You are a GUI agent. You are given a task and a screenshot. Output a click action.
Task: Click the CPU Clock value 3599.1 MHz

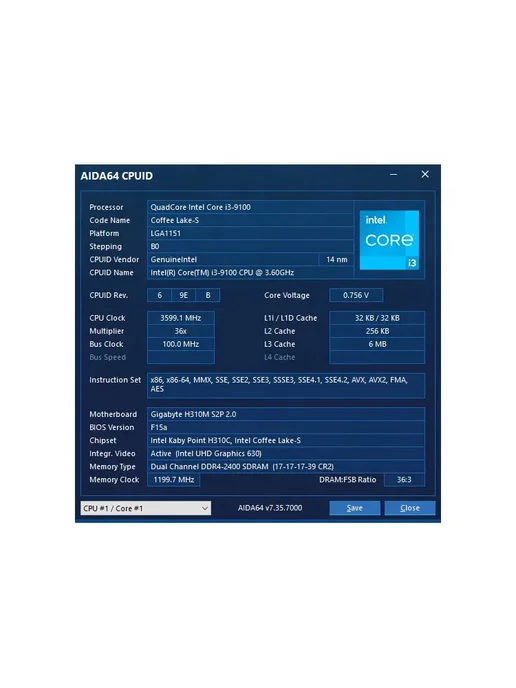coord(181,318)
